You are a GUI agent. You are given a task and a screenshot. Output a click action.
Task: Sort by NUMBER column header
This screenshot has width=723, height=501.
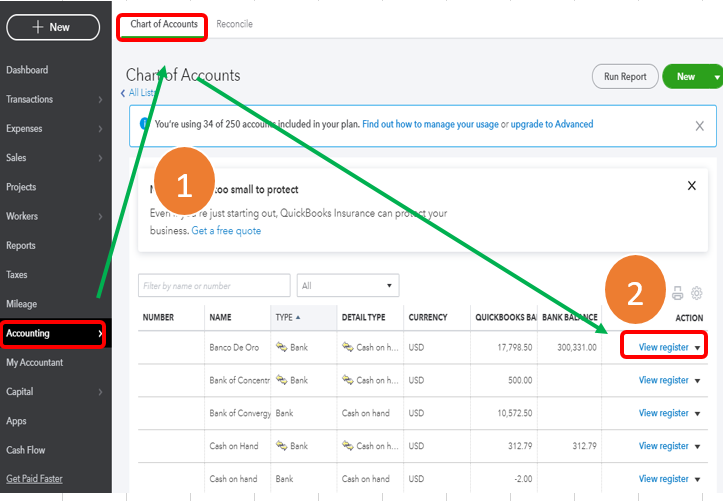click(158, 317)
